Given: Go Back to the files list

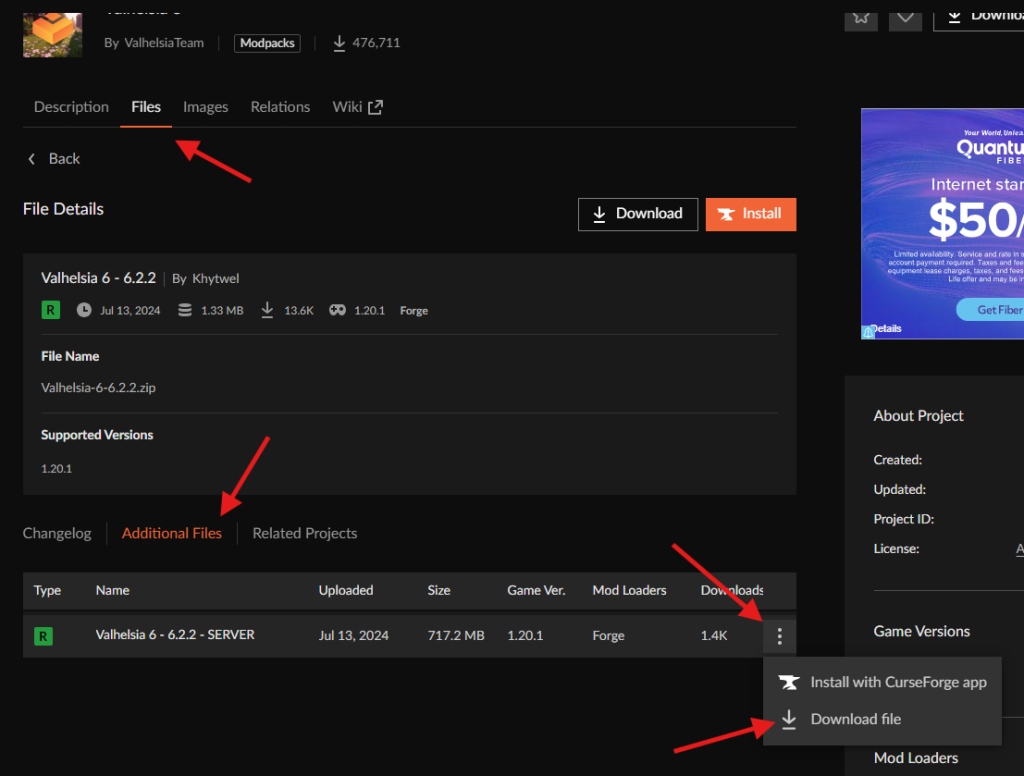Looking at the screenshot, I should click(x=54, y=159).
